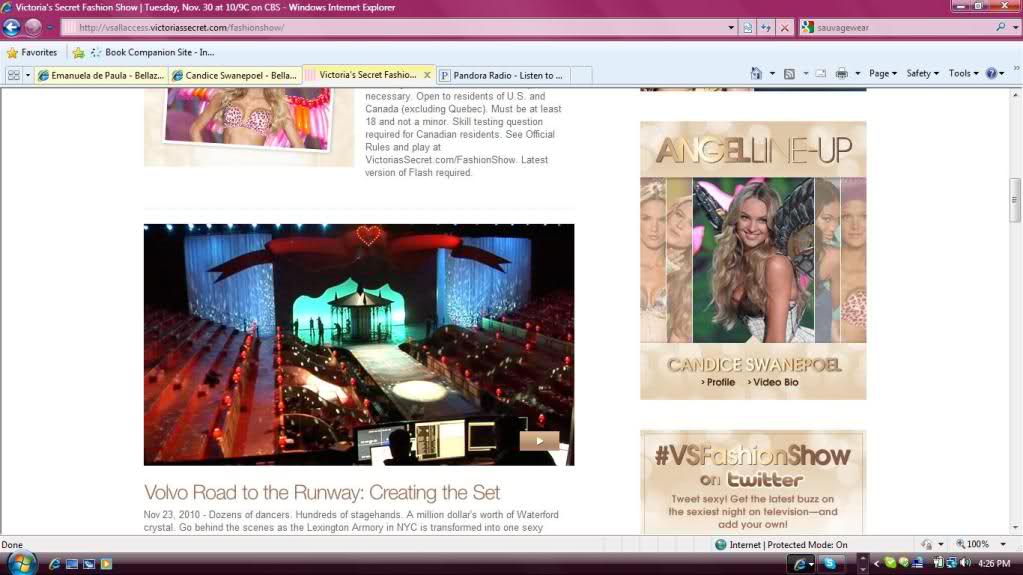Toggle the Compatibility View icon

point(748,27)
